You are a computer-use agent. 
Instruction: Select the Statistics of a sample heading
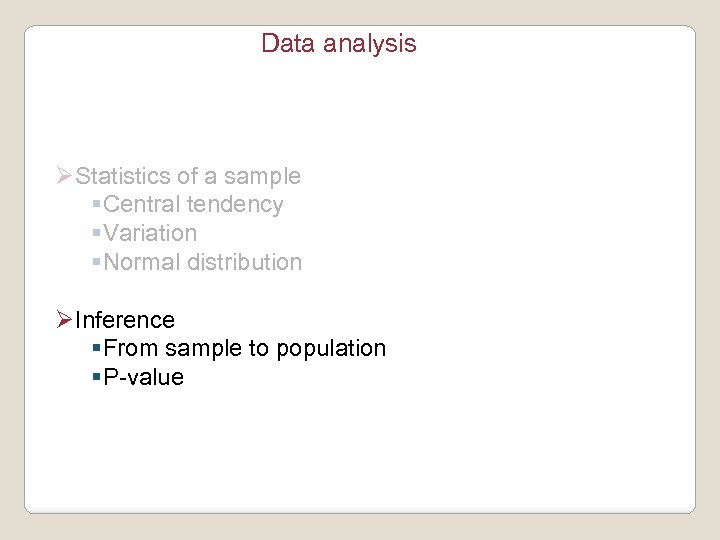point(188,177)
